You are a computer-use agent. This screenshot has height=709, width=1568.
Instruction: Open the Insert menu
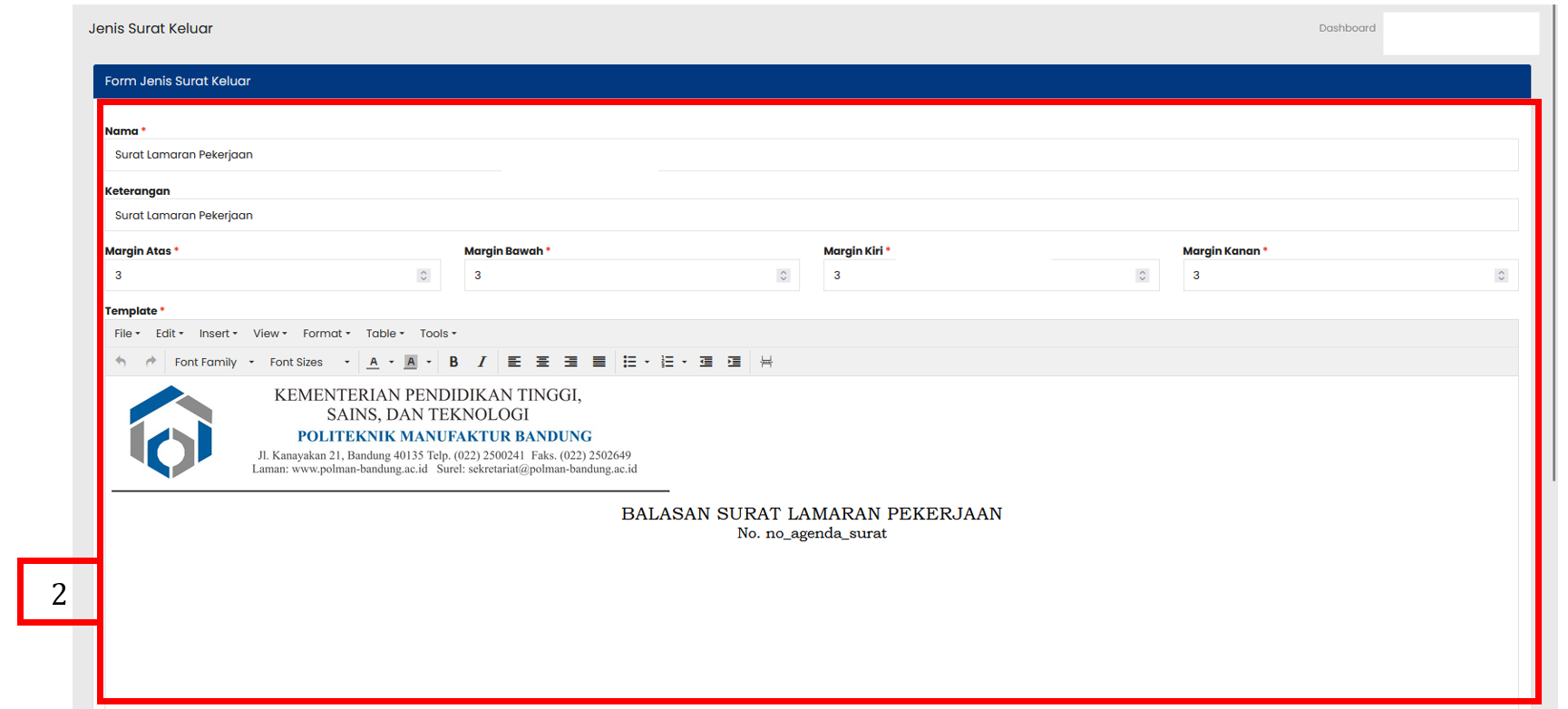pyautogui.click(x=218, y=334)
